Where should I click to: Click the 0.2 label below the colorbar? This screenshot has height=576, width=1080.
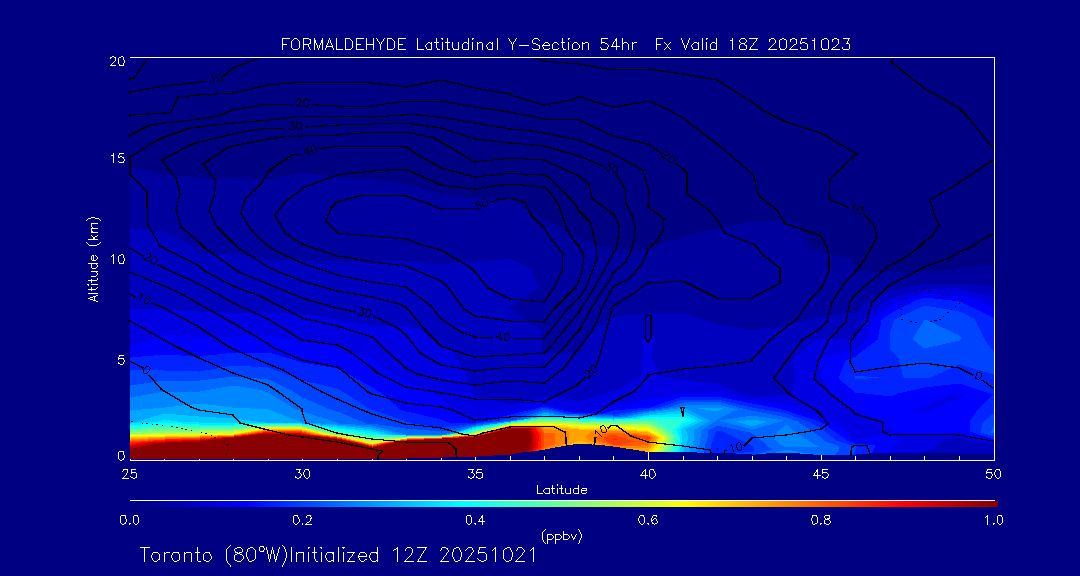(302, 520)
